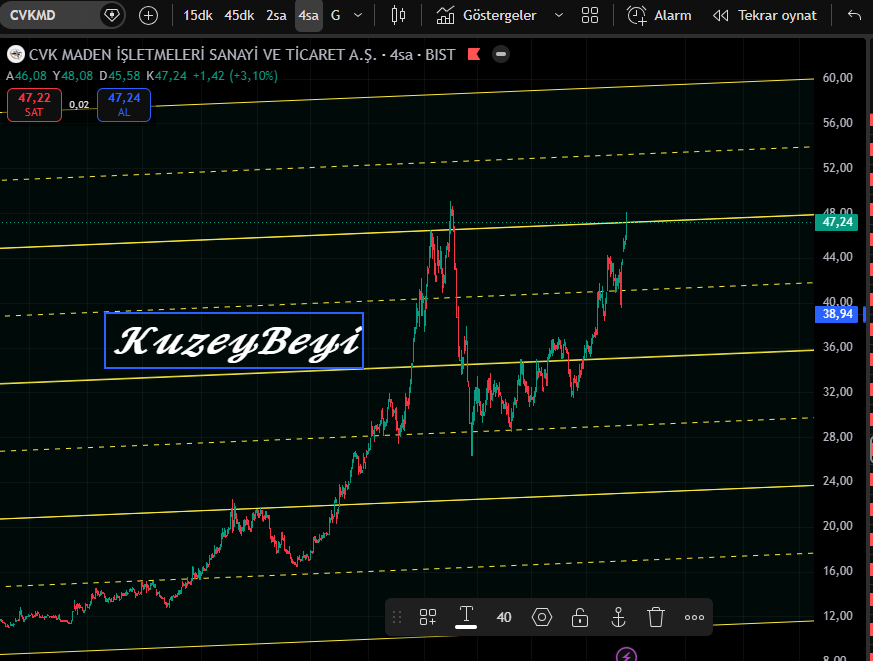This screenshot has width=873, height=661.
Task: Open more options three-dot menu
Action: click(x=694, y=617)
